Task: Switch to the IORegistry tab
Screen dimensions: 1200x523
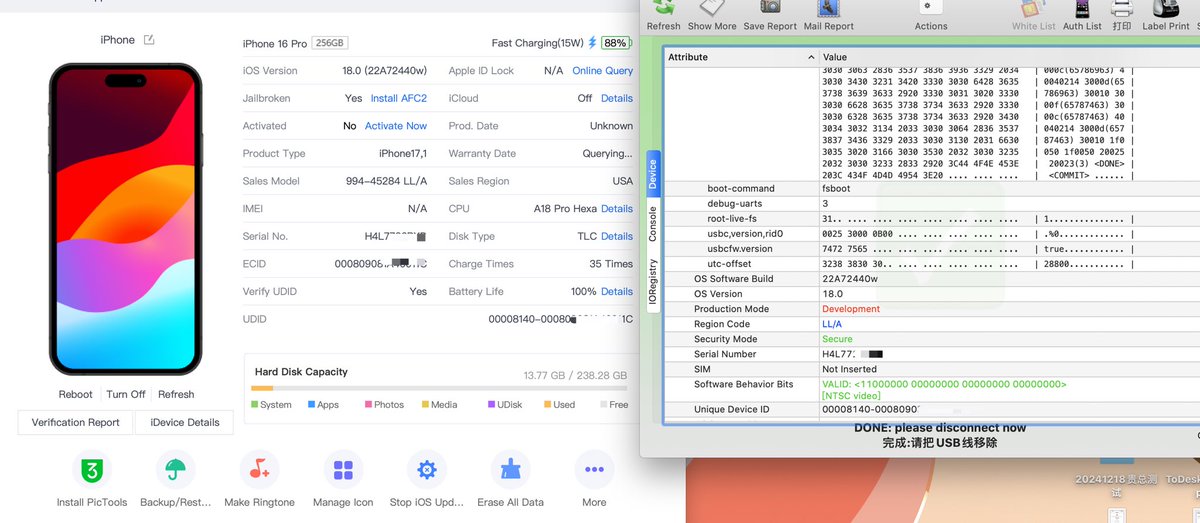Action: pos(652,283)
